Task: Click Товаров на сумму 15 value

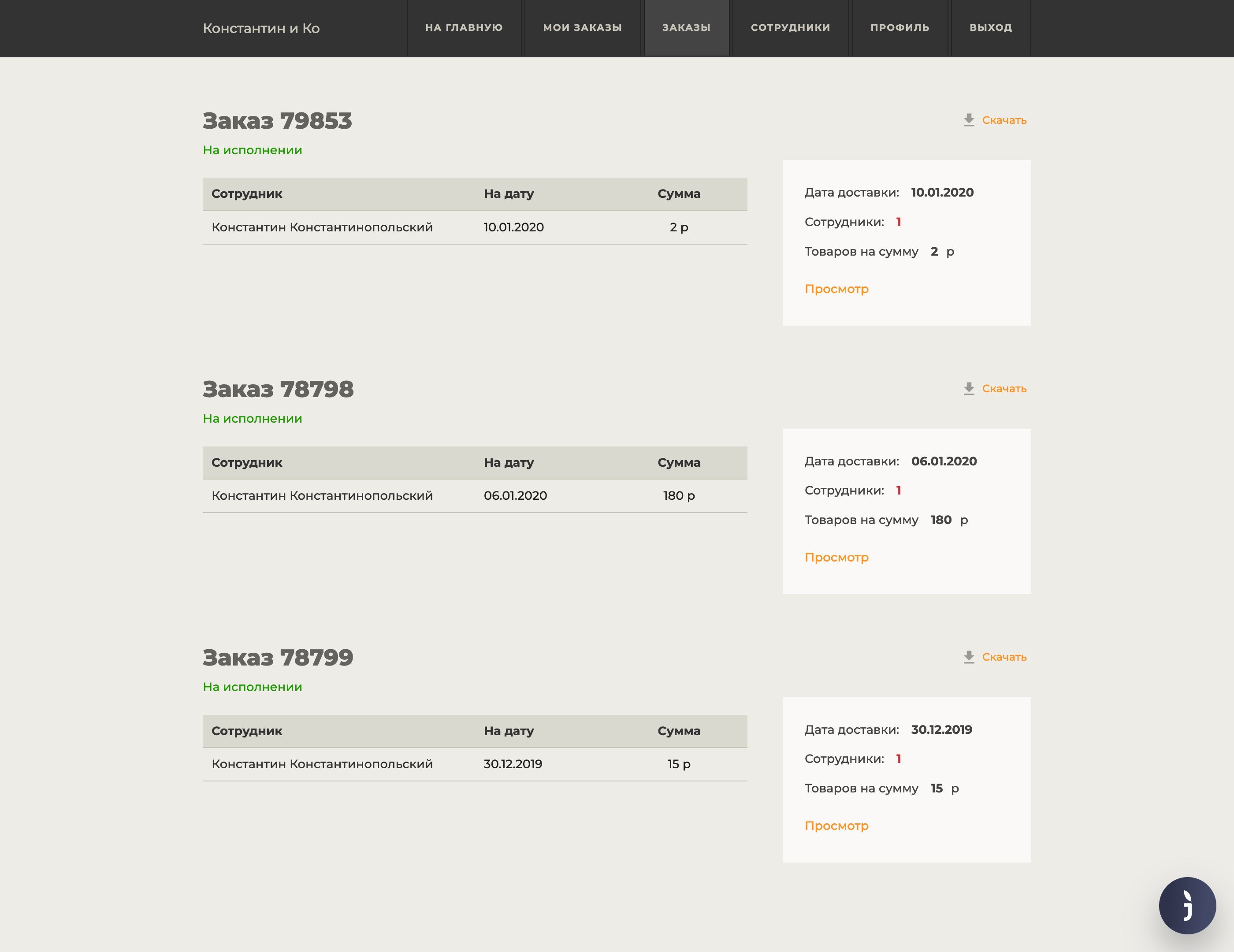Action: point(936,788)
